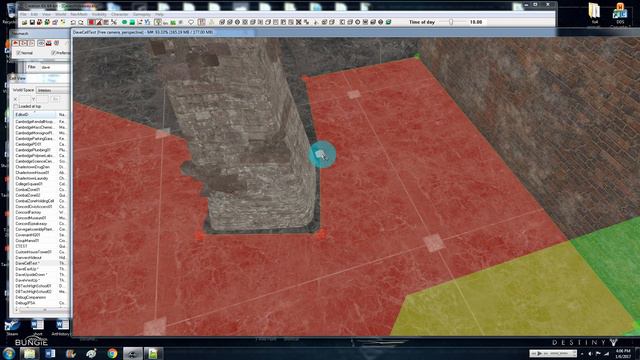The width and height of the screenshot is (640, 360).
Task: Click the X coordinate field in Cell View
Action: pos(25,99)
